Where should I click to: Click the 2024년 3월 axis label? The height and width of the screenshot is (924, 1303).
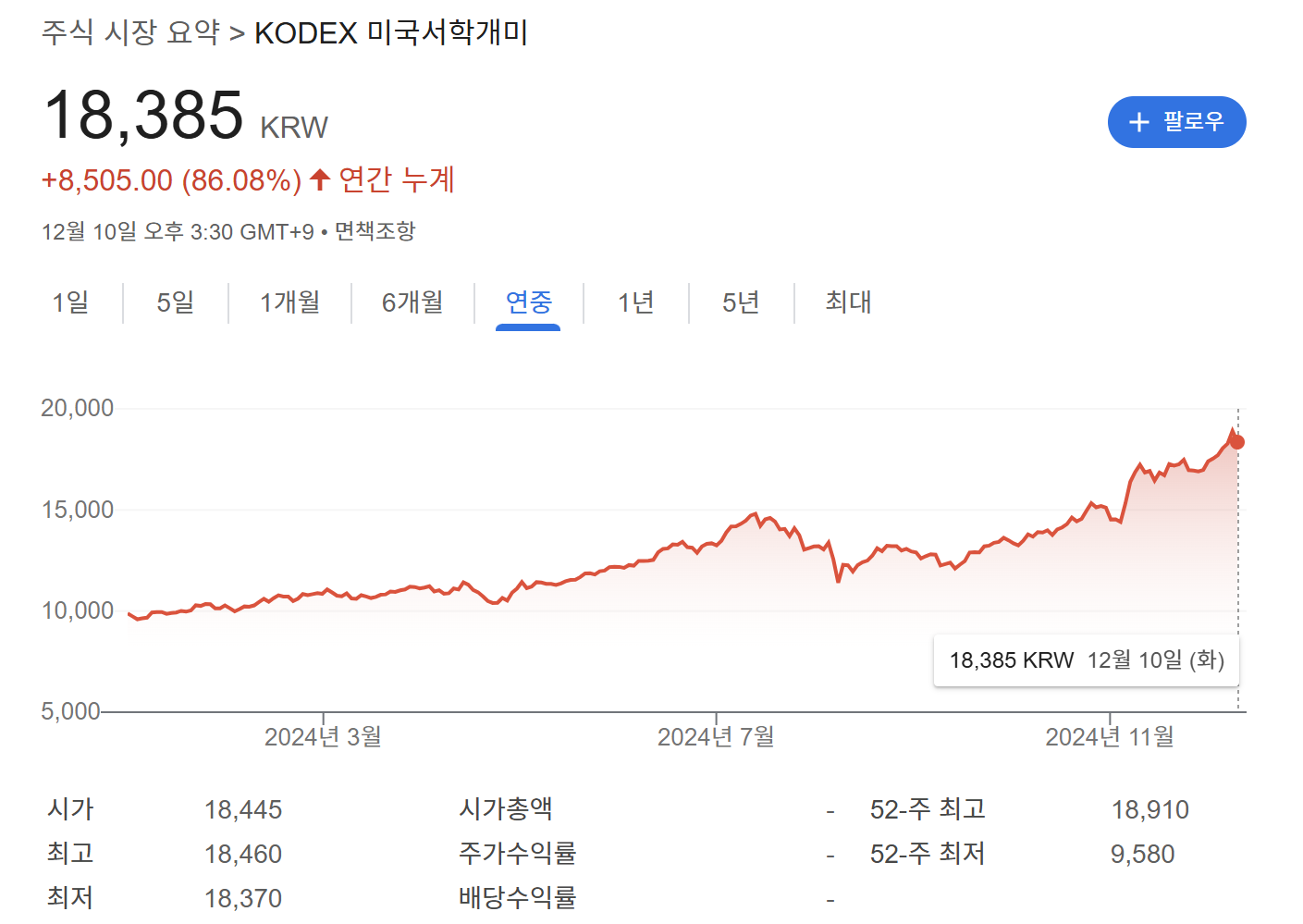click(x=323, y=736)
